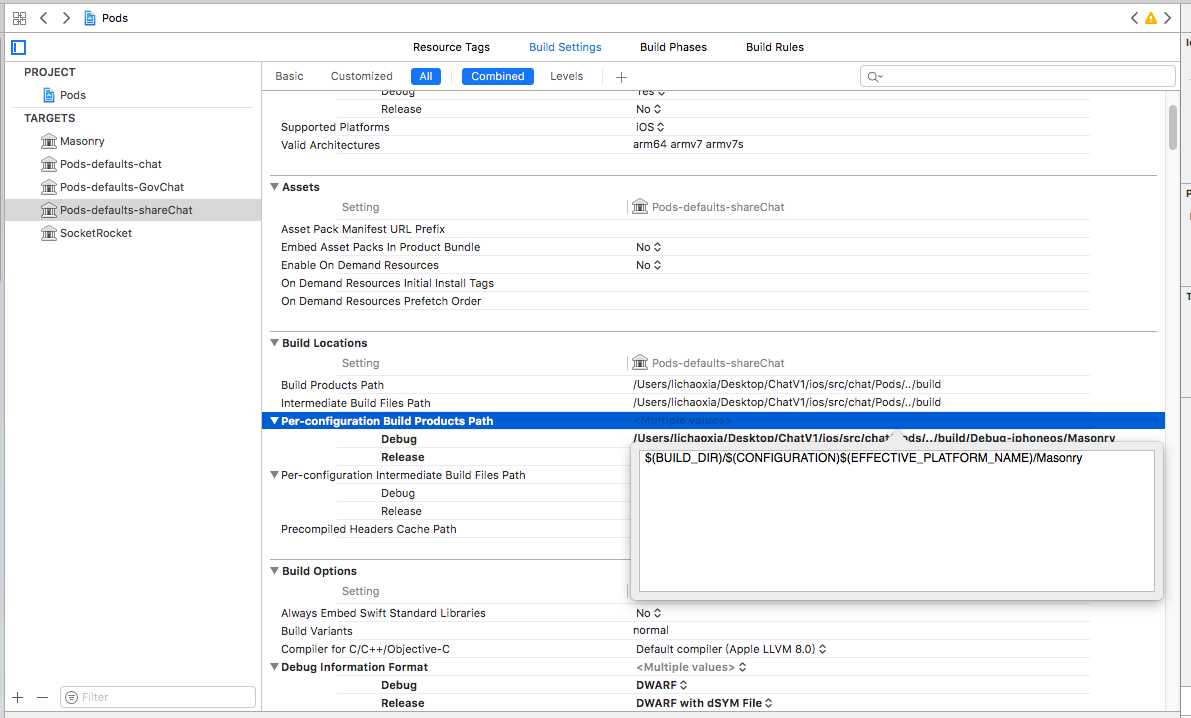Image resolution: width=1191 pixels, height=718 pixels.
Task: Open Always Embed Swift Standard Libraries popup
Action: click(x=648, y=613)
